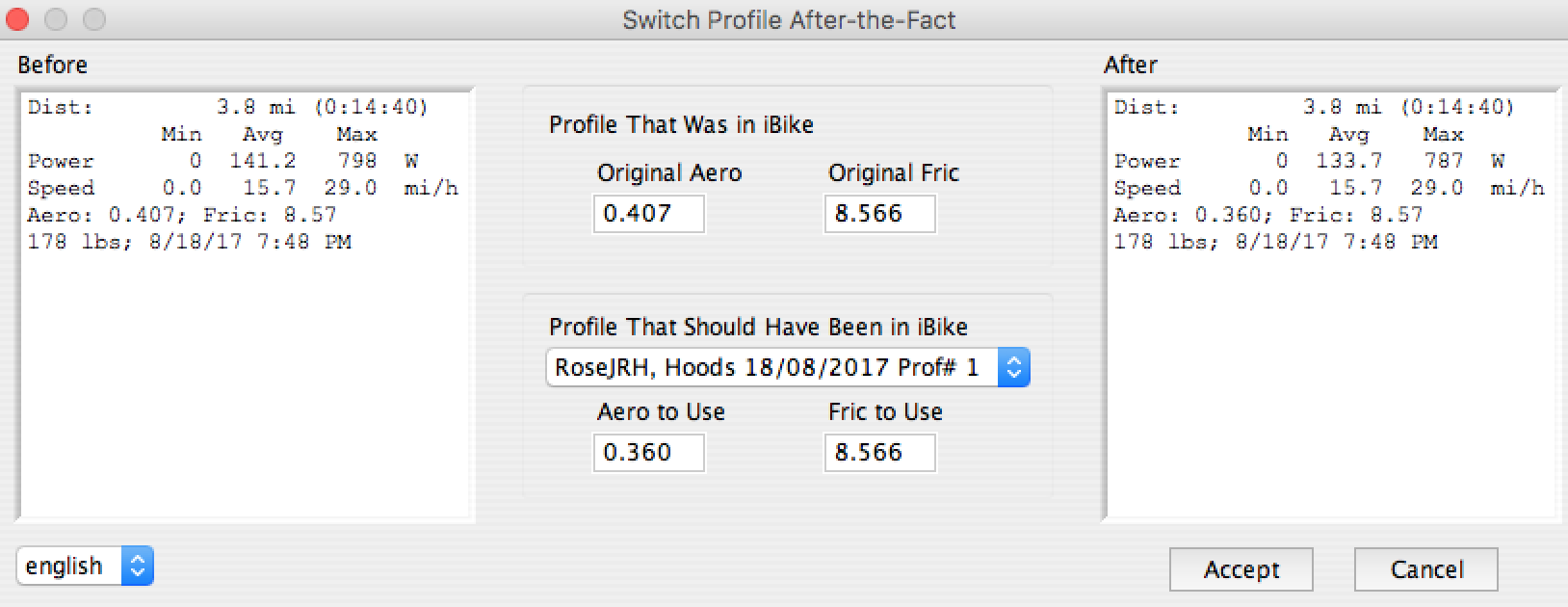
Task: Click the Cancel button
Action: coord(1425,569)
